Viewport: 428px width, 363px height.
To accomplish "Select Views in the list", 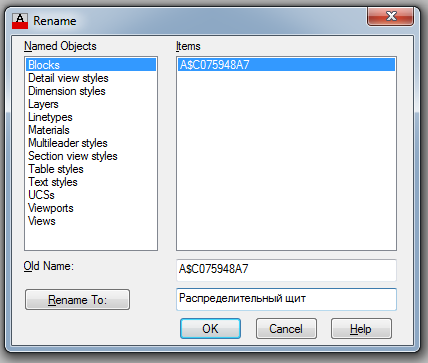I will (x=42, y=221).
